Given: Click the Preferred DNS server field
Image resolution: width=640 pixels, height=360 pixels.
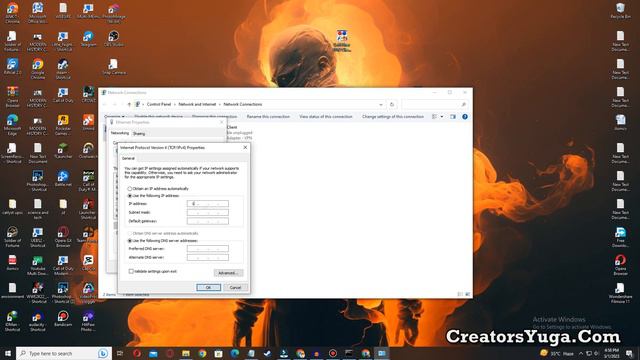Looking at the screenshot, I should click(x=208, y=249).
